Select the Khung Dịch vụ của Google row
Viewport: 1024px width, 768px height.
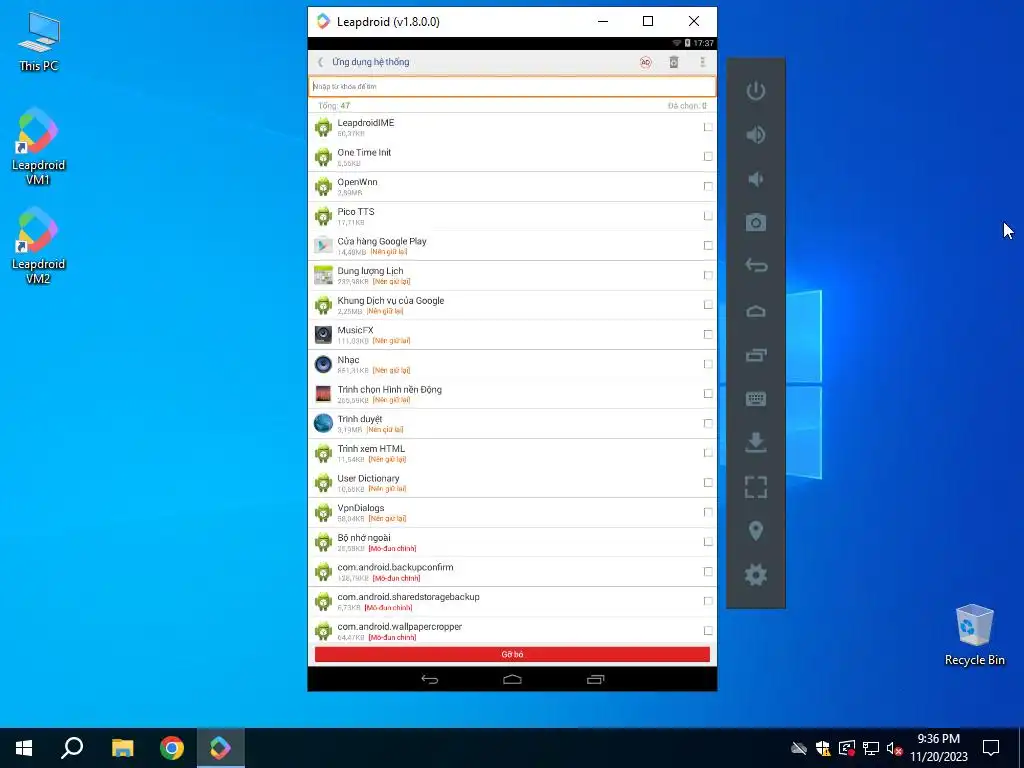(512, 305)
